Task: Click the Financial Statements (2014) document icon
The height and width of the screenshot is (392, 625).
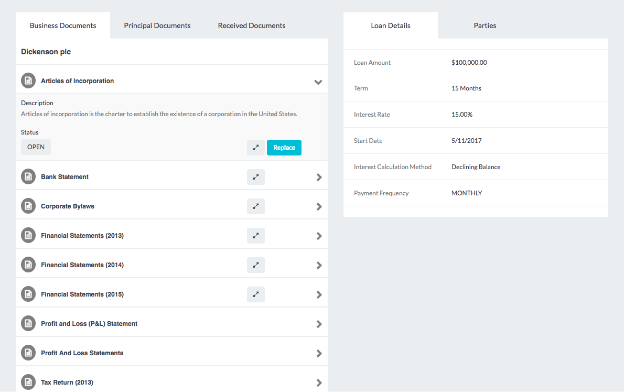Action: [28, 265]
